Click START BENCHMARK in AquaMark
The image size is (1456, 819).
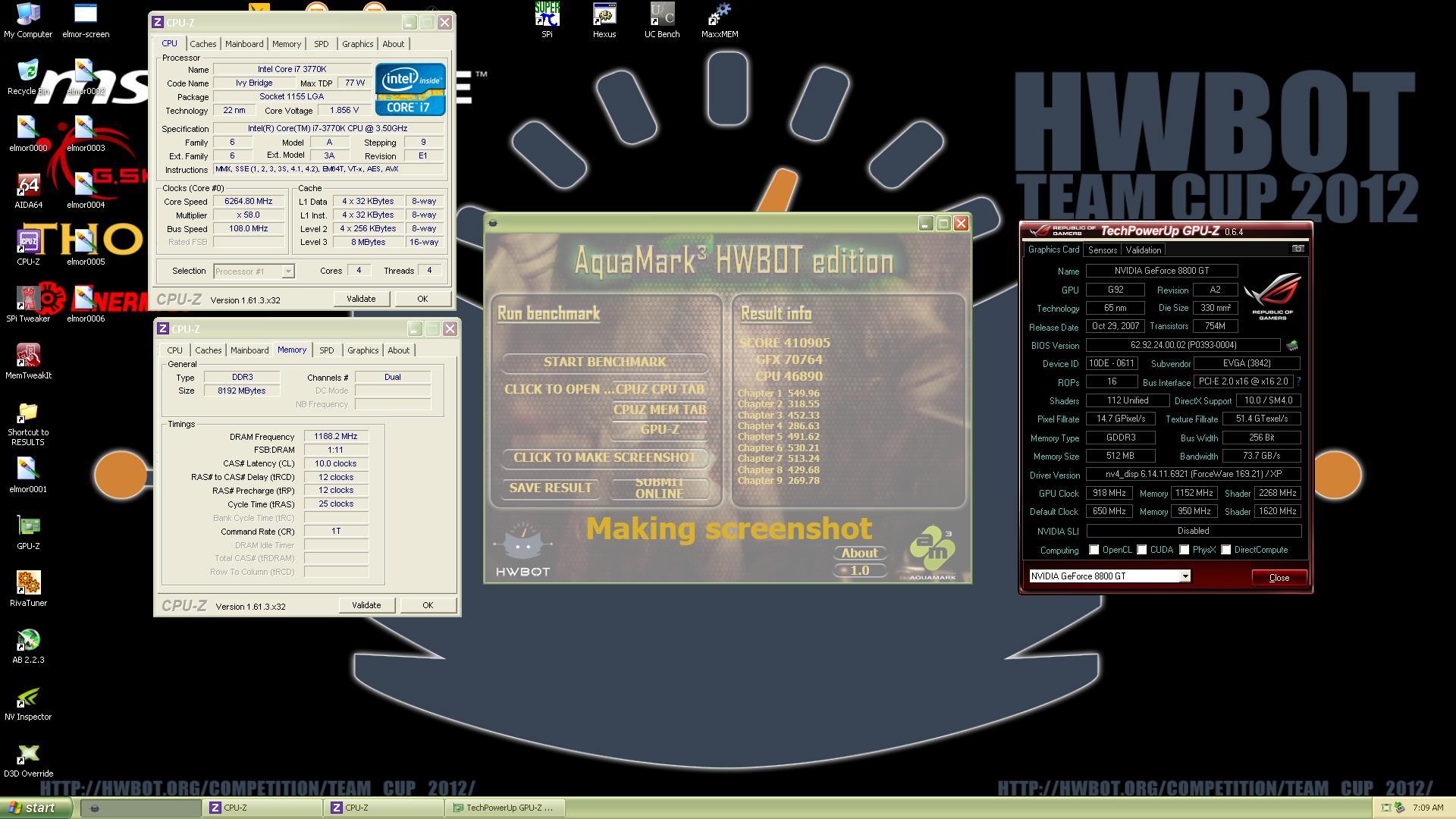pyautogui.click(x=604, y=362)
